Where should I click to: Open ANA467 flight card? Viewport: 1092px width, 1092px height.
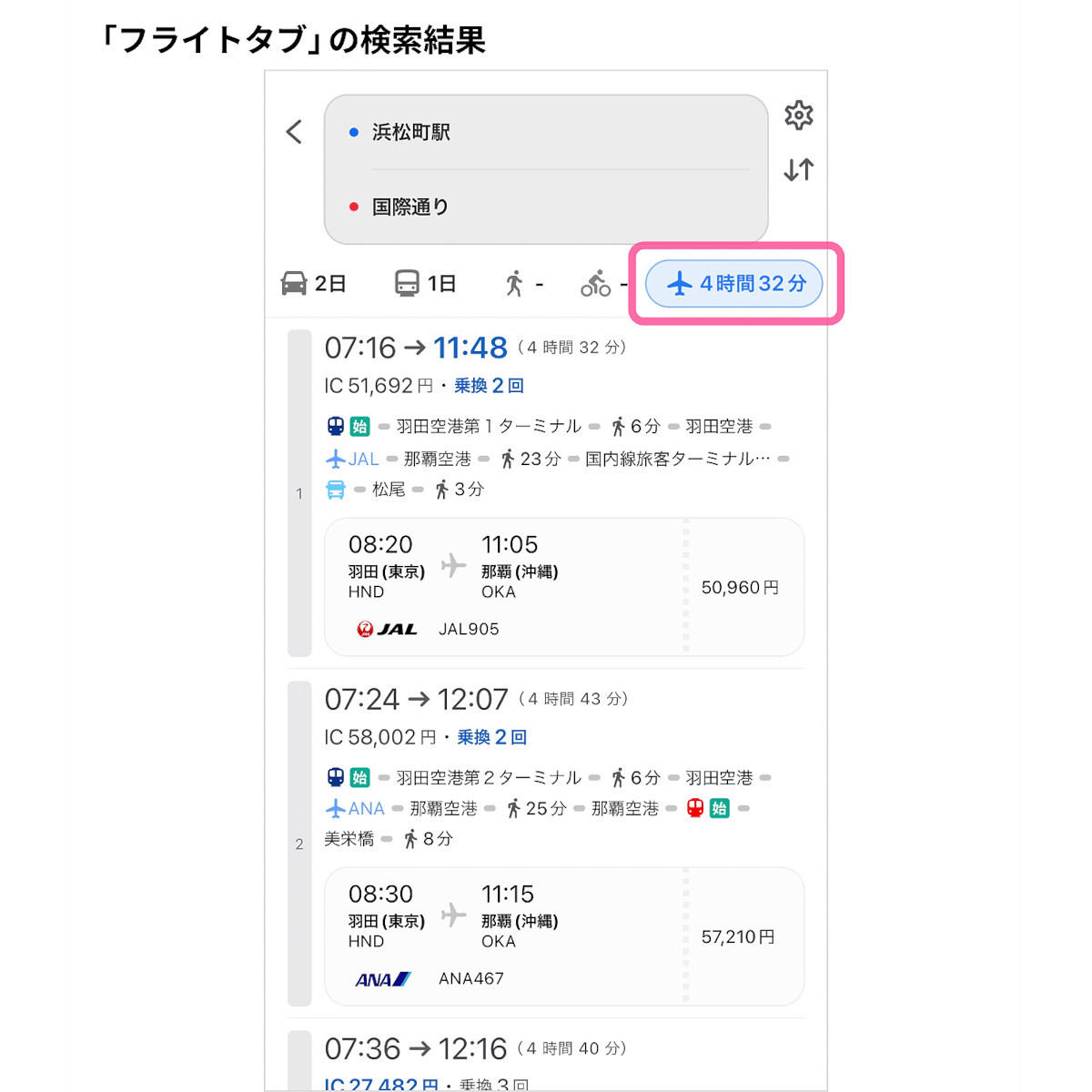564,936
